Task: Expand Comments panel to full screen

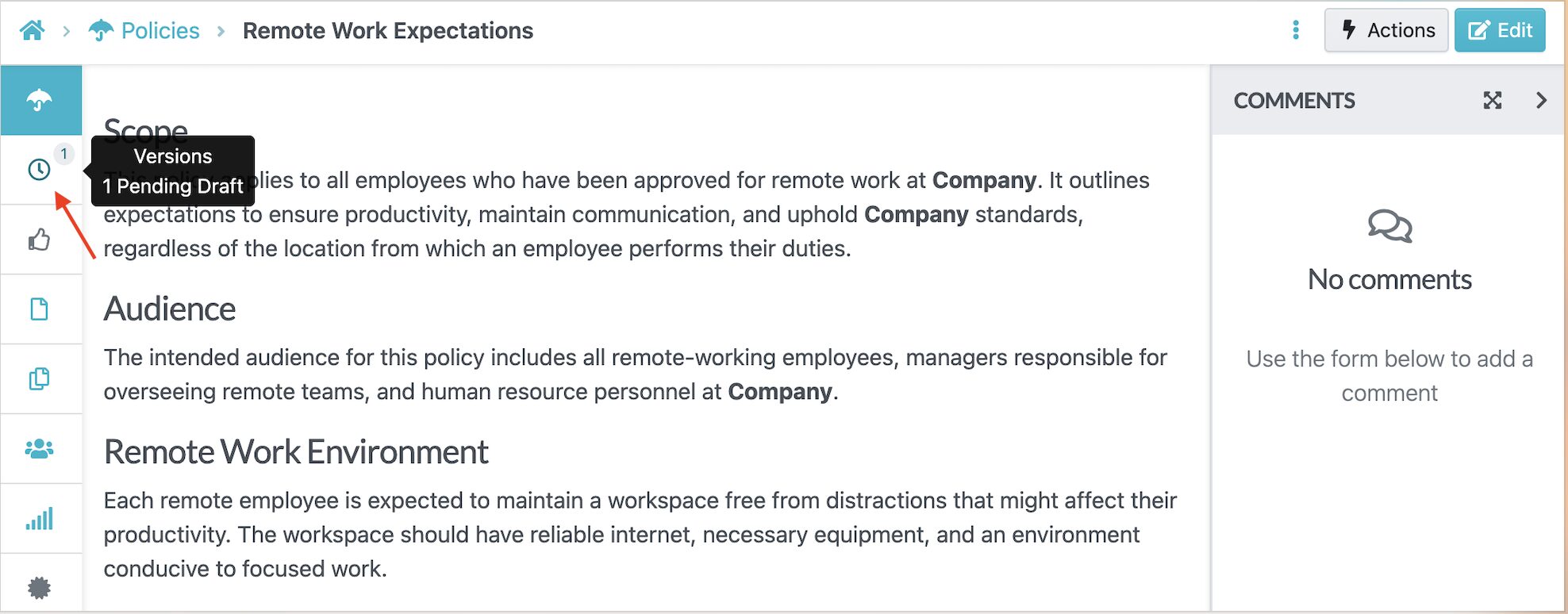Action: tap(1493, 101)
